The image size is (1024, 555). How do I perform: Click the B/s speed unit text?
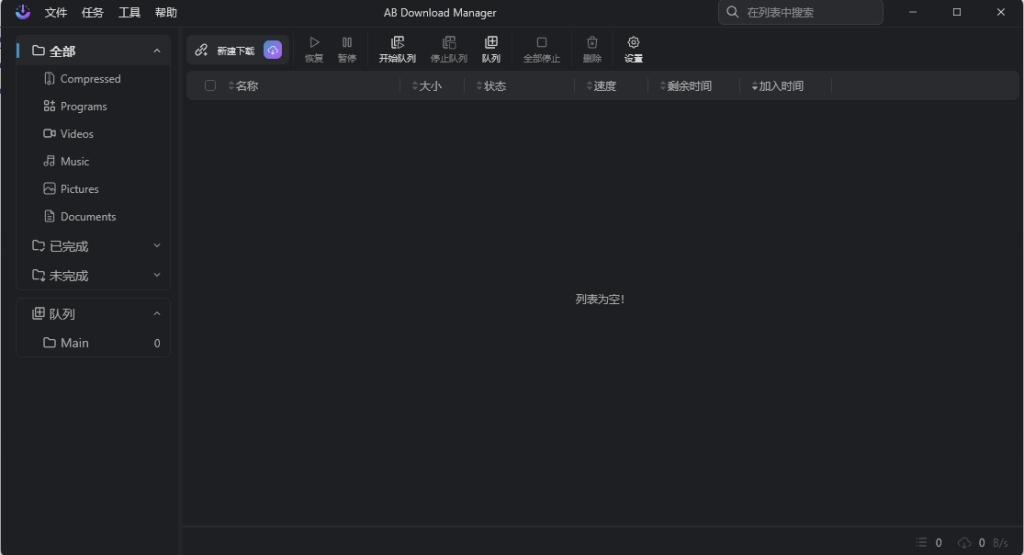tap(1000, 543)
